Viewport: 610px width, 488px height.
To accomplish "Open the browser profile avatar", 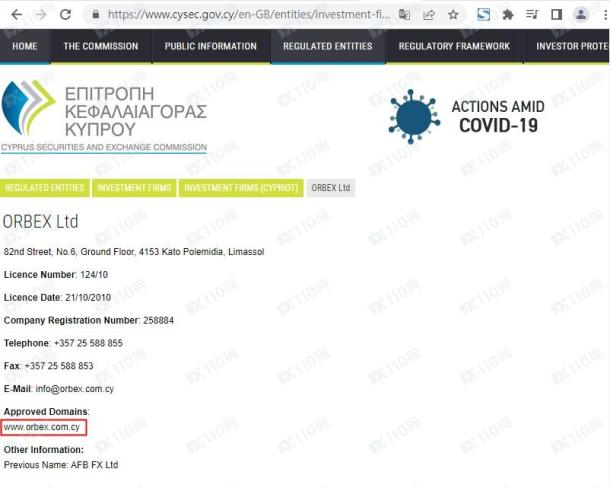I will click(581, 15).
